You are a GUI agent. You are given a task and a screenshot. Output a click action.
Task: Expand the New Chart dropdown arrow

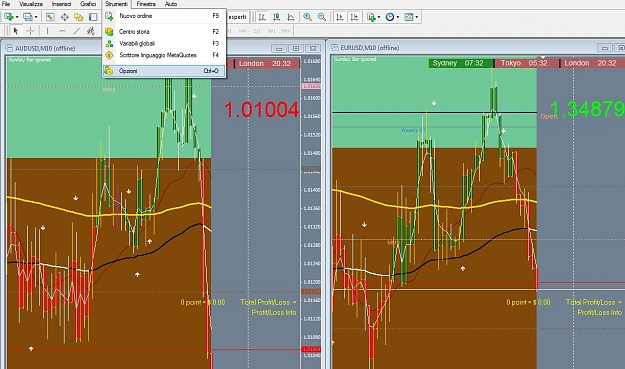pyautogui.click(x=17, y=17)
